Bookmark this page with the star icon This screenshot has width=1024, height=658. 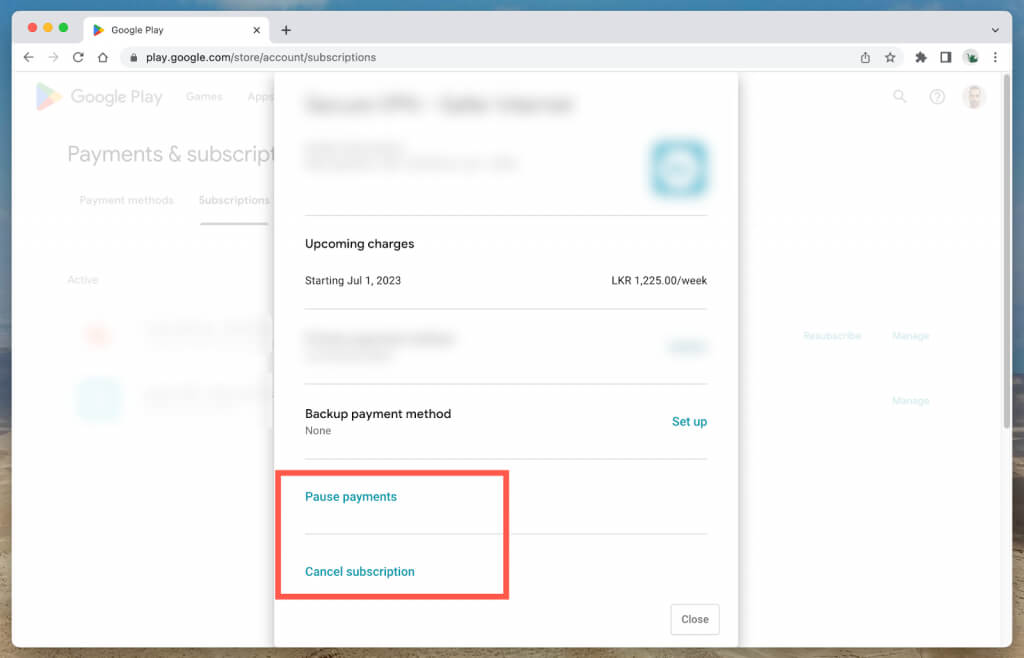click(x=890, y=57)
